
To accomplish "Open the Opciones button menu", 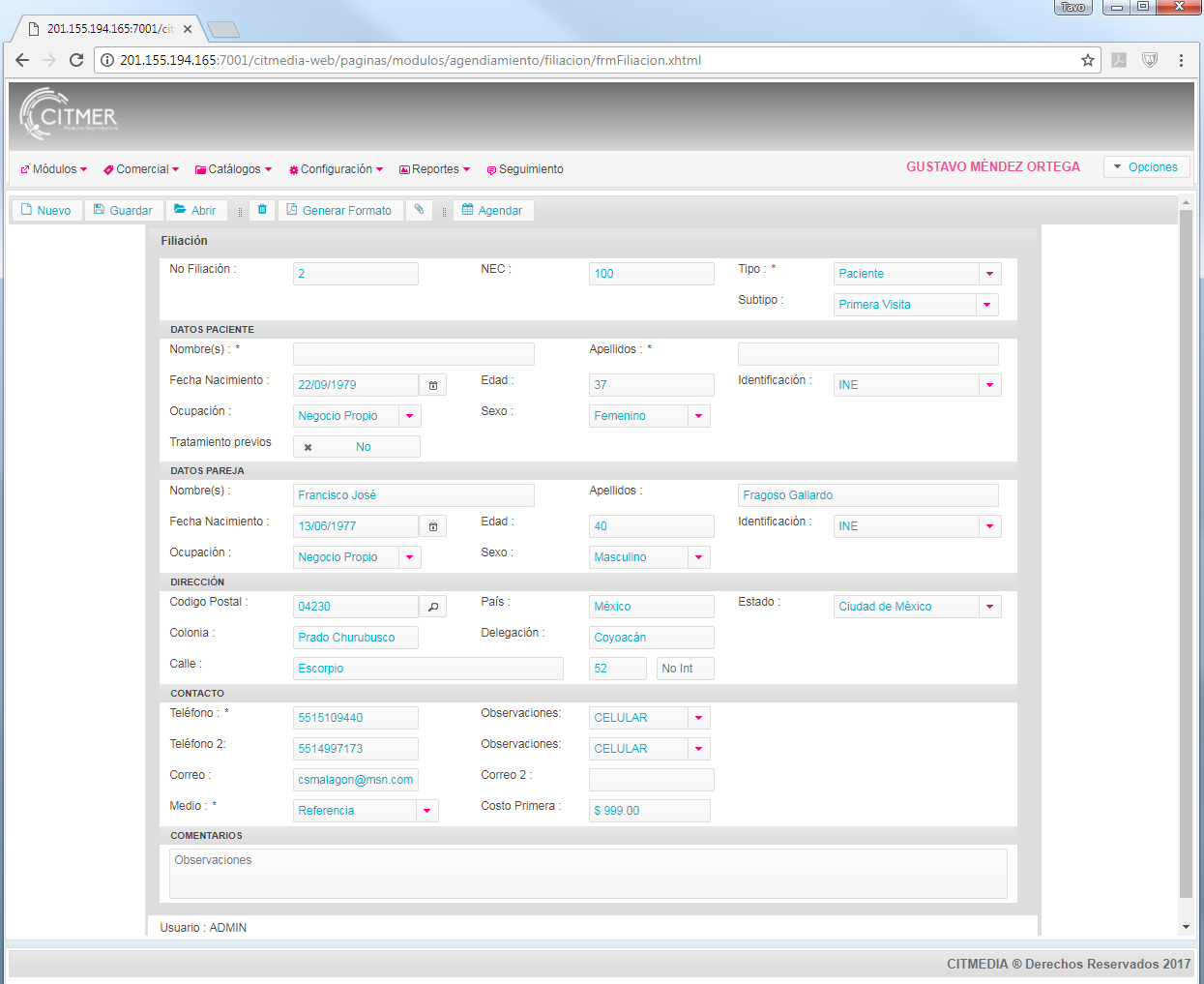I will pos(1146,167).
